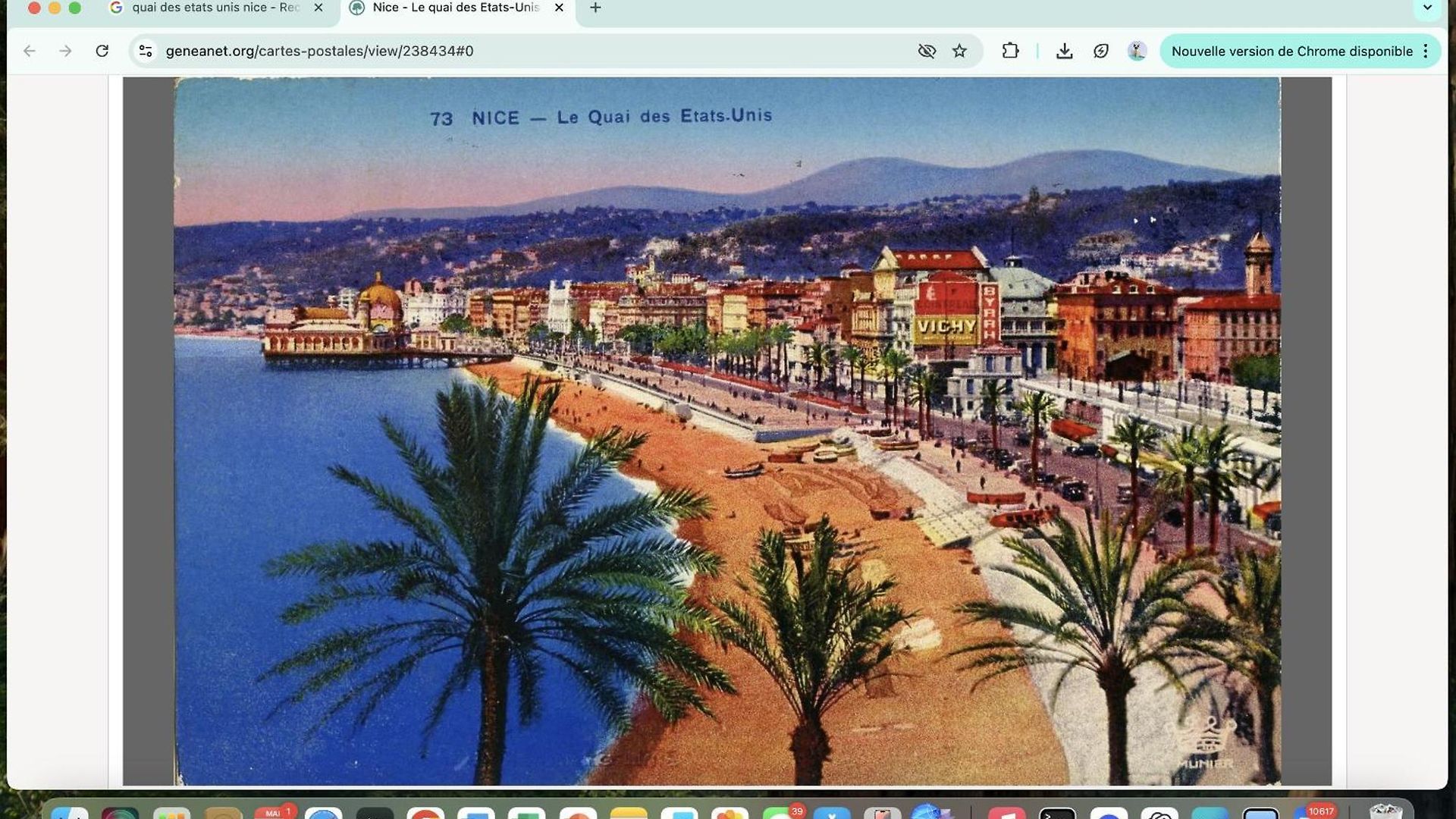View site information in address bar

(146, 51)
